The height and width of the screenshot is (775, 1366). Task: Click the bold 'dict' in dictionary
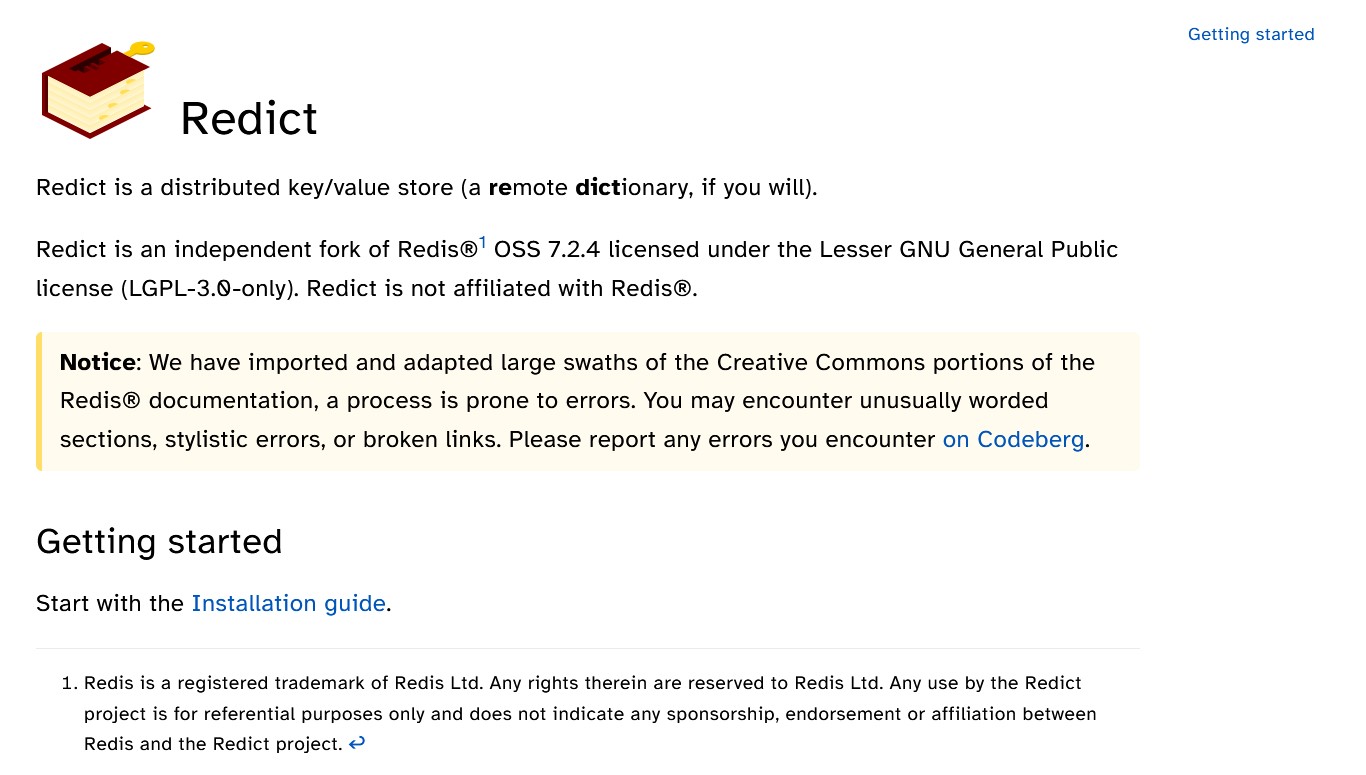598,187
